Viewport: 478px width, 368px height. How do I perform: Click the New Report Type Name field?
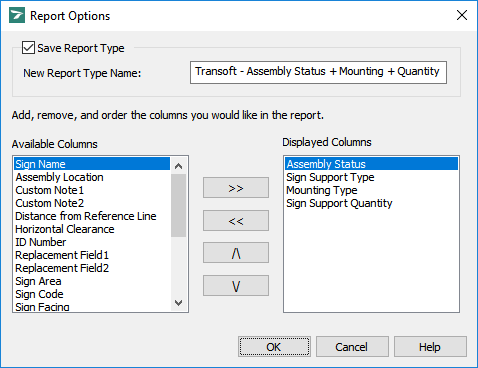click(318, 72)
